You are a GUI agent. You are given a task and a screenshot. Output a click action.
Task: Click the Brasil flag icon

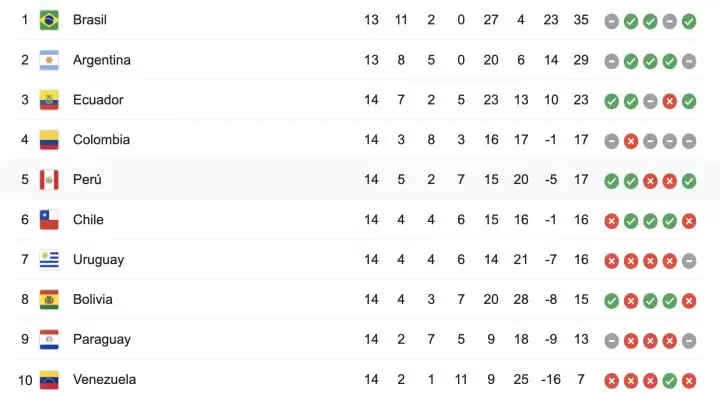(x=49, y=20)
